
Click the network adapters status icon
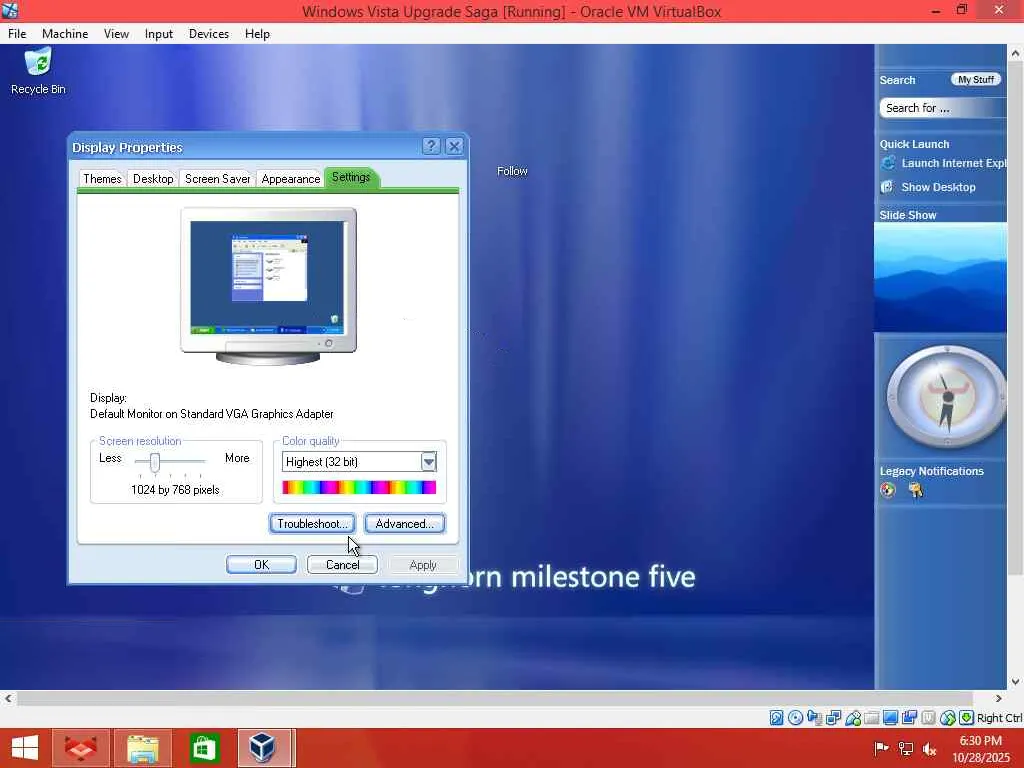(833, 718)
